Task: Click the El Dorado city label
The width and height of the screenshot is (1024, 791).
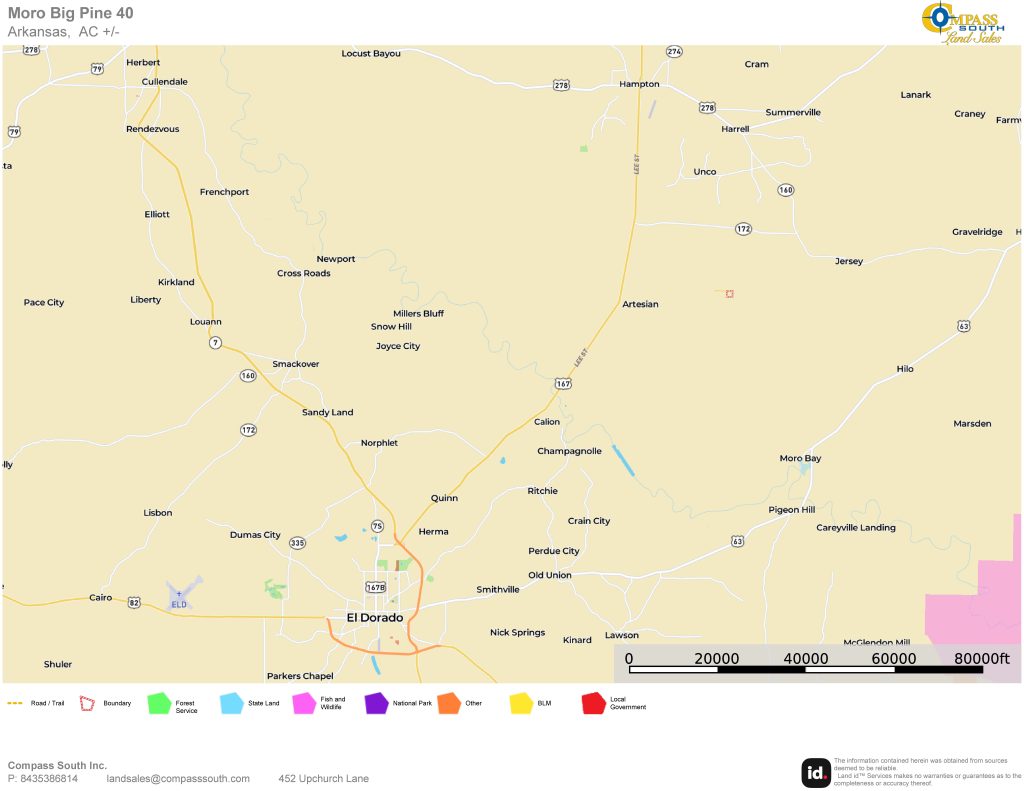Action: coord(375,618)
